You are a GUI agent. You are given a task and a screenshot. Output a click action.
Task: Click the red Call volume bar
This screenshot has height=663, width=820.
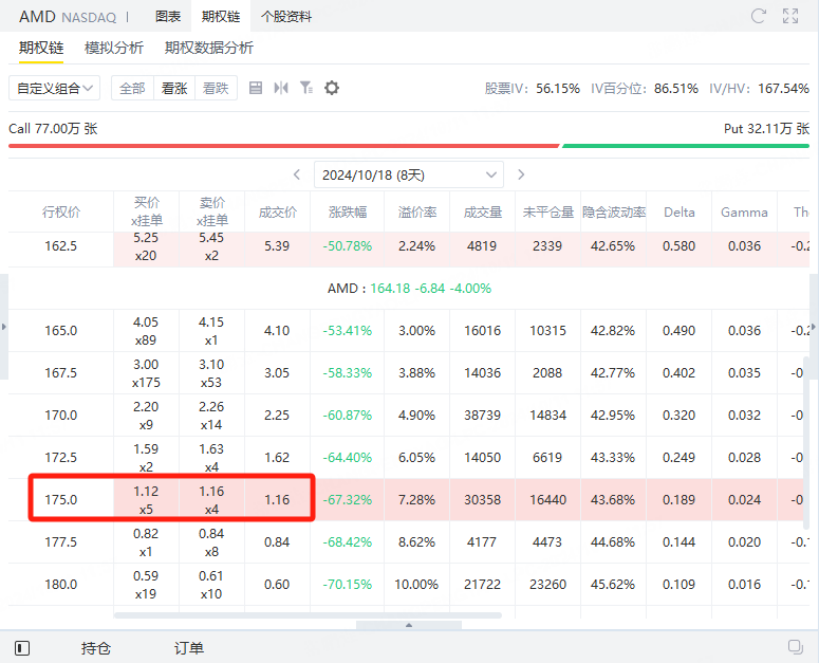[284, 146]
